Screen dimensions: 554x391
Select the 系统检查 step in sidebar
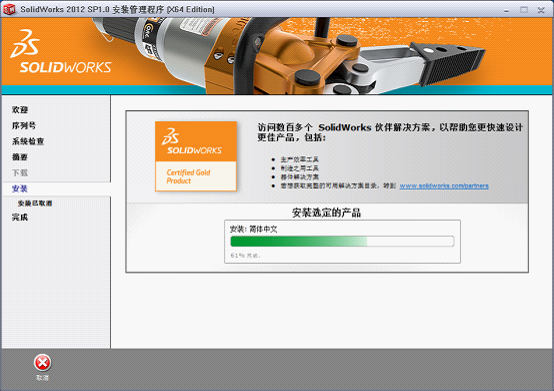coord(28,141)
